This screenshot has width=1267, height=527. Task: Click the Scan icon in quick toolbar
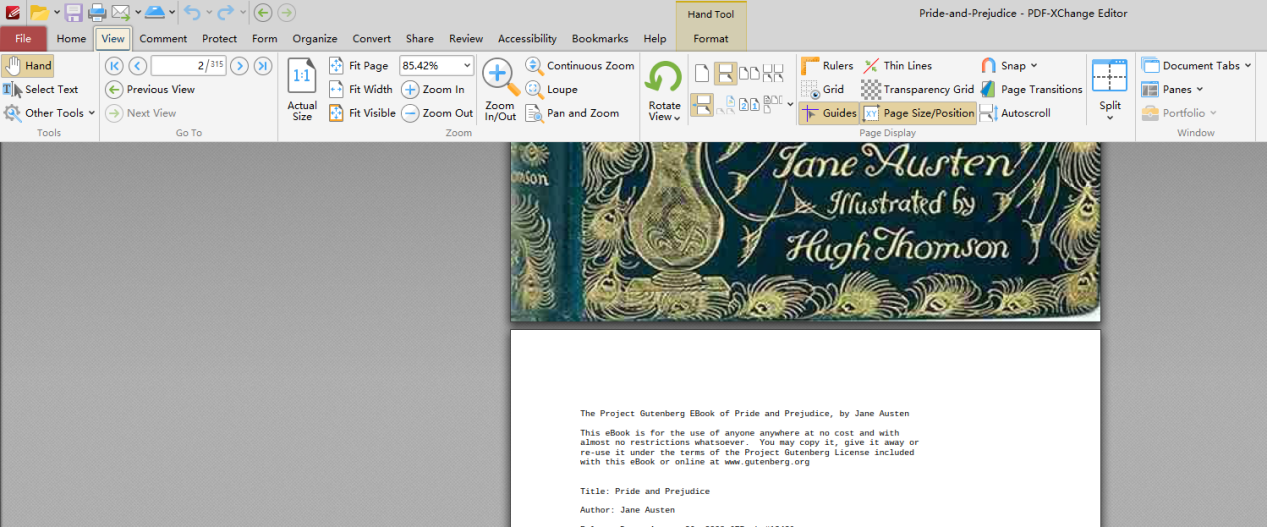[155, 13]
